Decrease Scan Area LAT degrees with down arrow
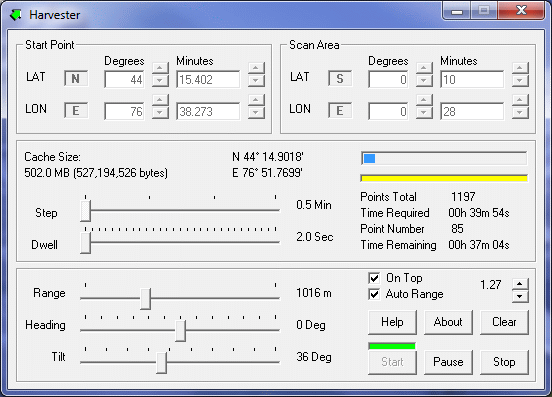 tap(424, 81)
